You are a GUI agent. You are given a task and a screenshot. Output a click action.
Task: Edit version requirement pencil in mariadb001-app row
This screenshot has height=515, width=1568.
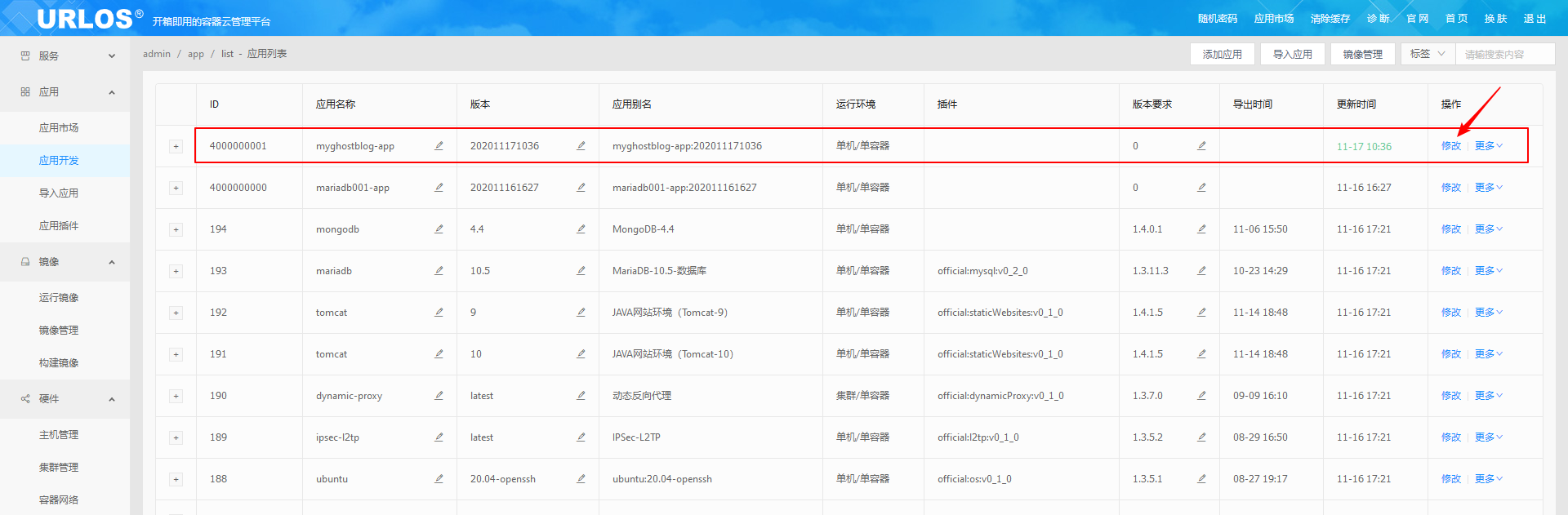point(1201,188)
